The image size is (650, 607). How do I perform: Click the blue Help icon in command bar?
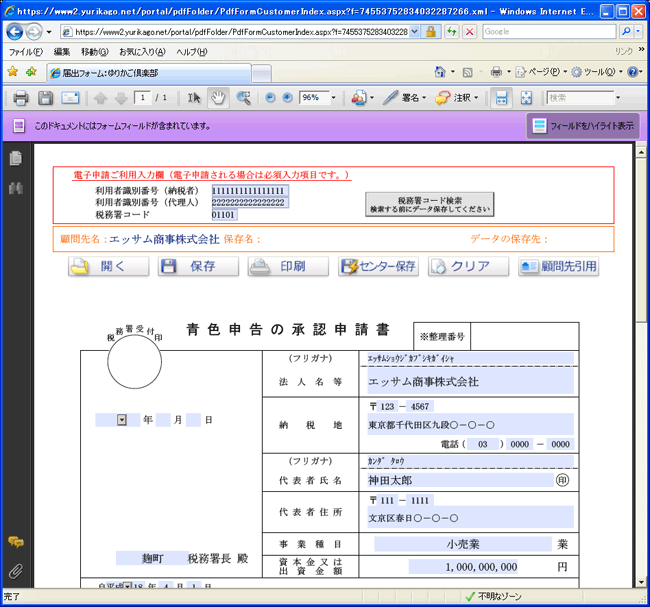pyautogui.click(x=633, y=72)
